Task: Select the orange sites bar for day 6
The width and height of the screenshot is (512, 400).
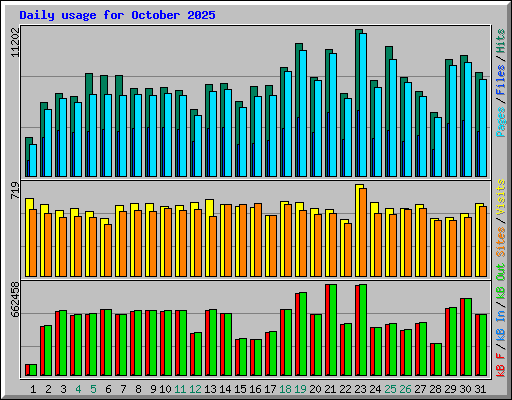Action: (x=108, y=250)
